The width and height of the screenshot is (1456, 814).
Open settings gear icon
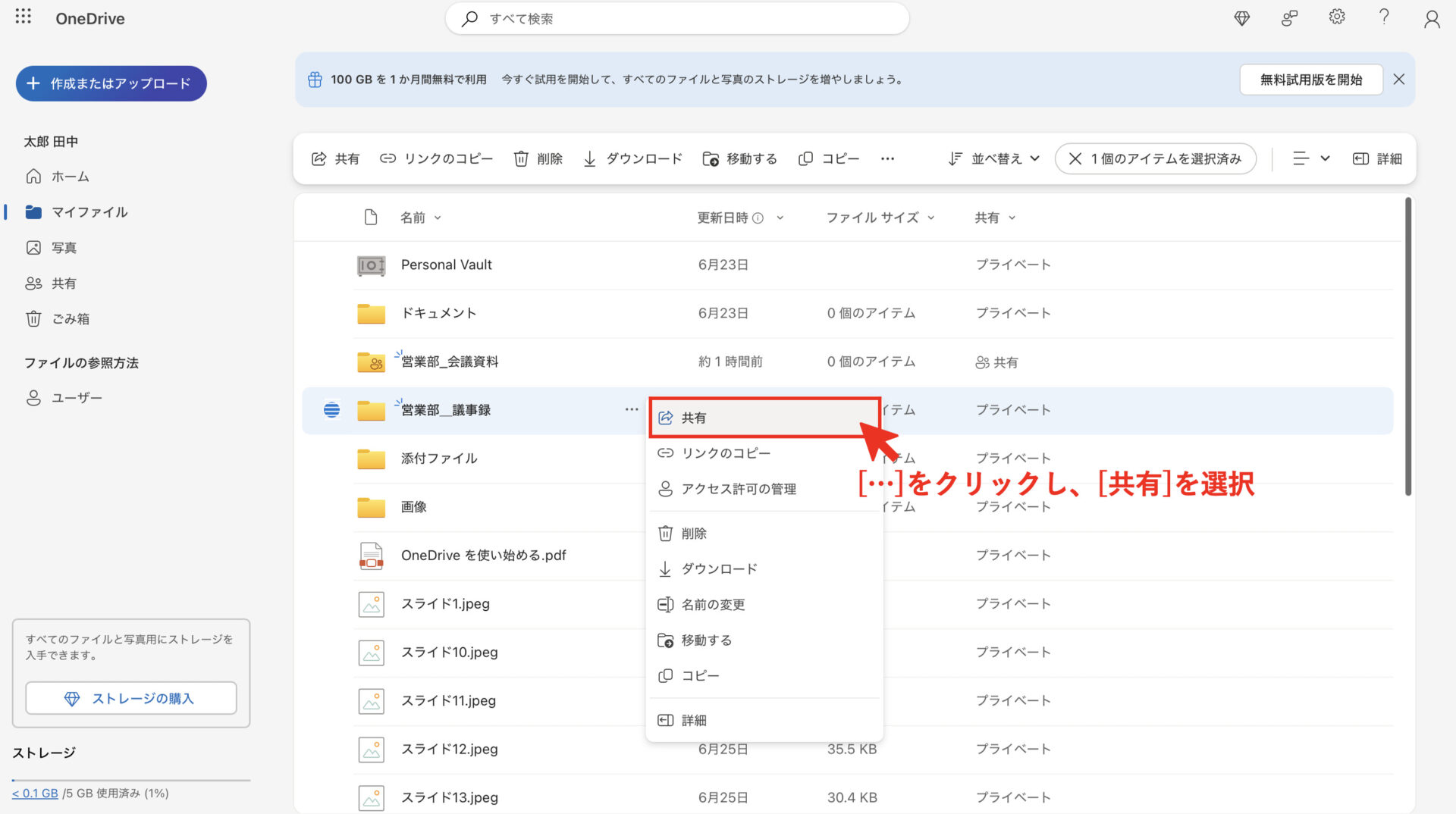pyautogui.click(x=1337, y=17)
